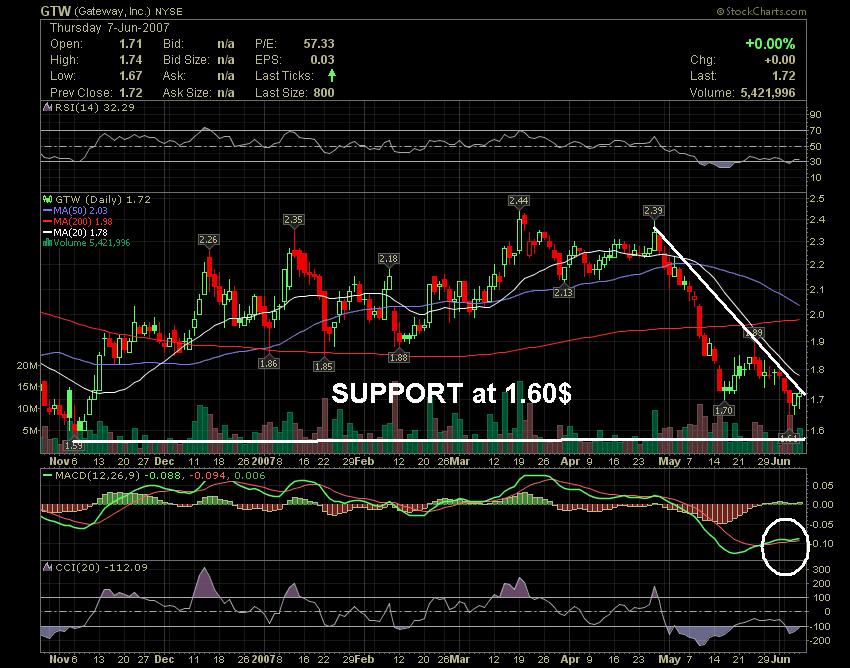Click the 300 label on CCI axis
The width and height of the screenshot is (850, 668).
coord(821,569)
